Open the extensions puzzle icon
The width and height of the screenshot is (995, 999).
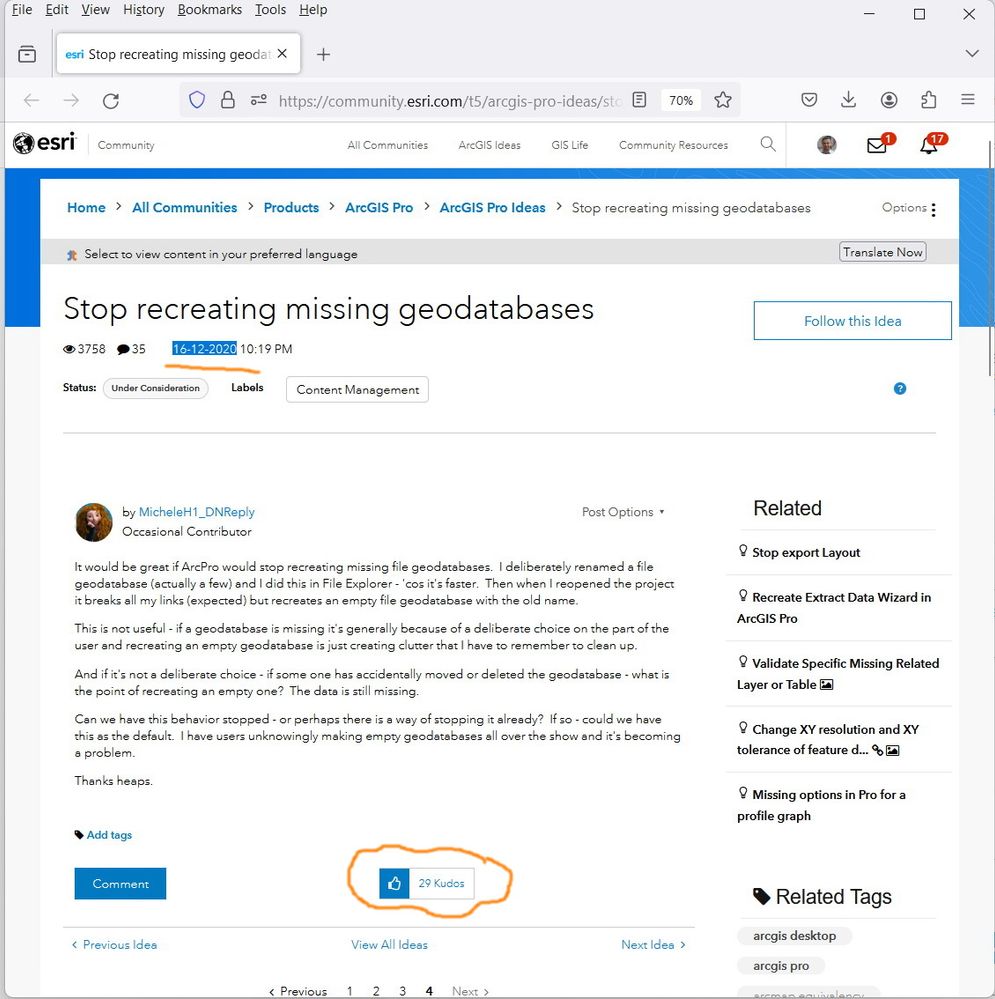click(x=928, y=99)
